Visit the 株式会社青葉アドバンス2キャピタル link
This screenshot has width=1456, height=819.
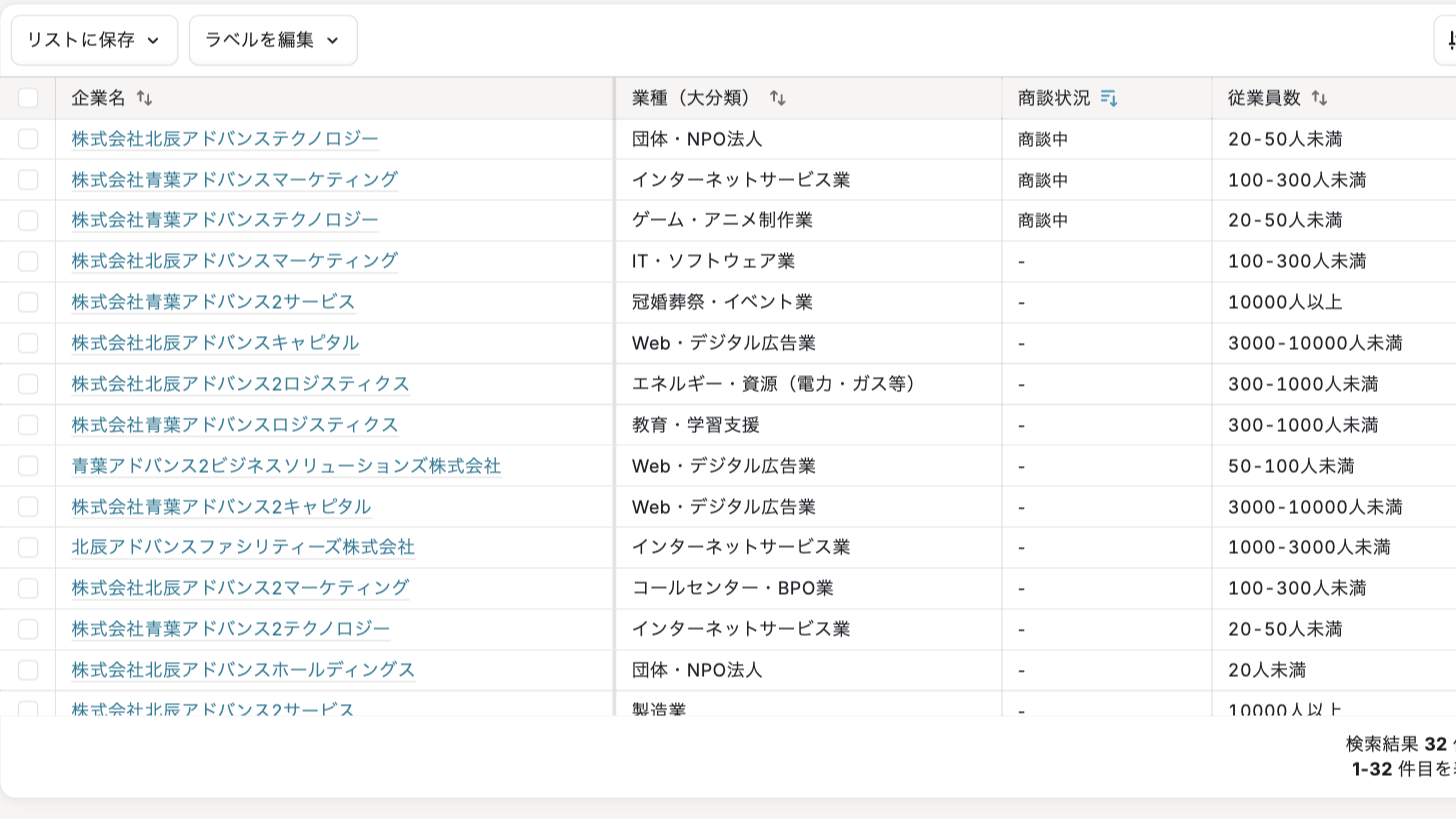pos(221,507)
